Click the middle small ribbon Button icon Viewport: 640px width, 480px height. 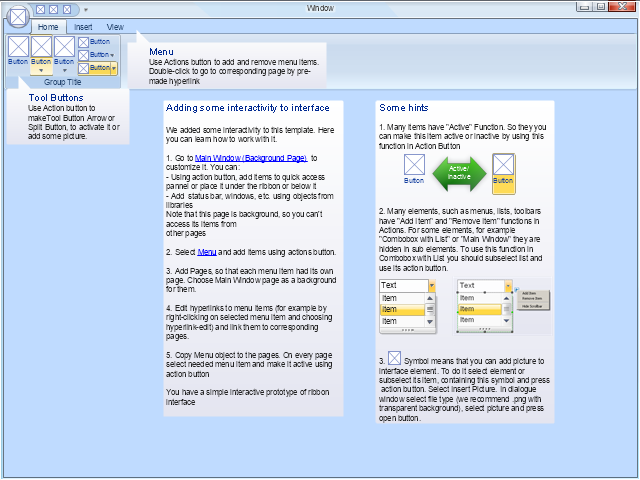pyautogui.click(x=83, y=55)
